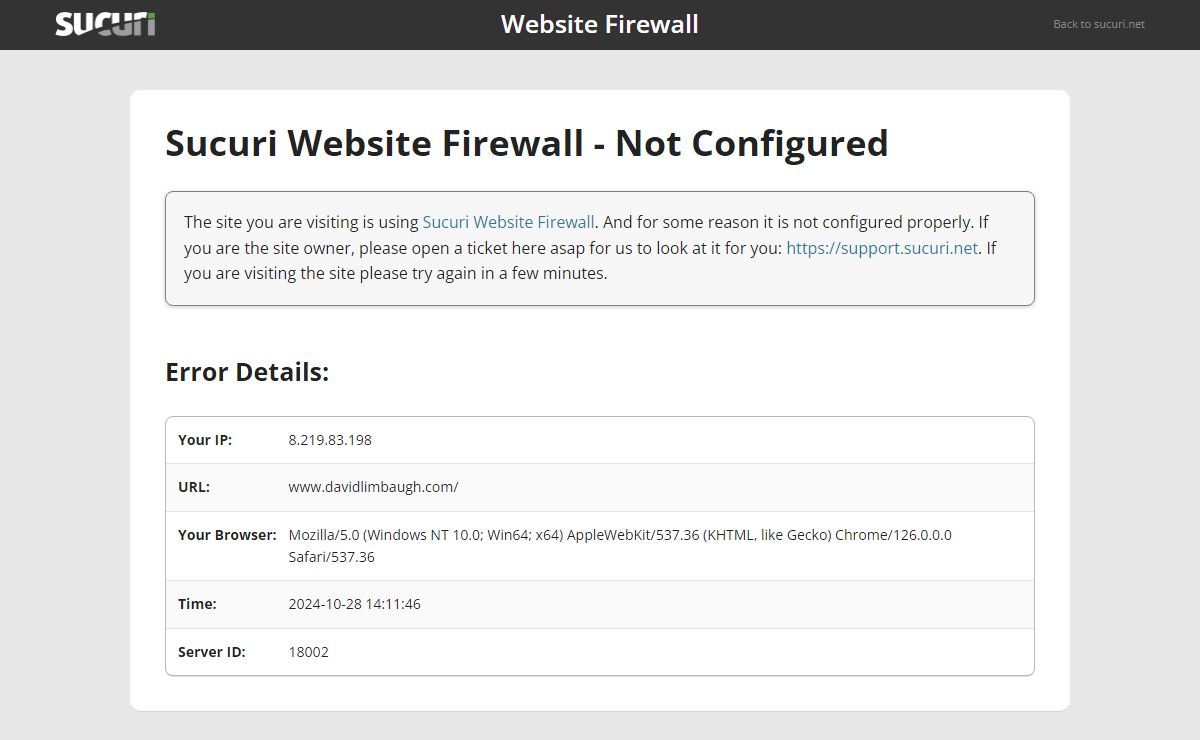
Task: Click the 'The site you are visiting' text
Action: tap(300, 222)
